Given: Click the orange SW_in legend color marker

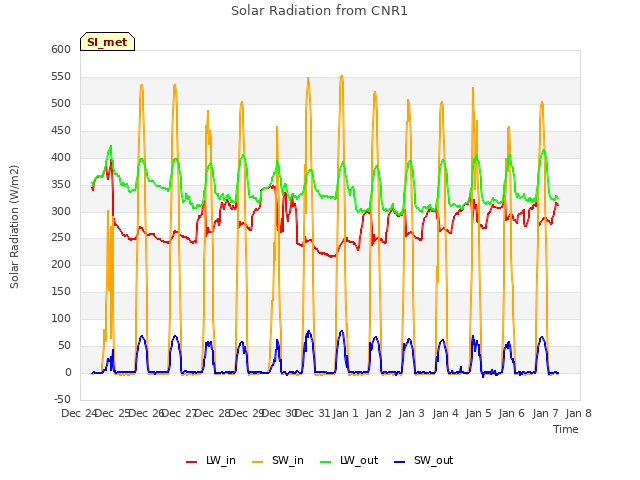Looking at the screenshot, I should 258,462.
